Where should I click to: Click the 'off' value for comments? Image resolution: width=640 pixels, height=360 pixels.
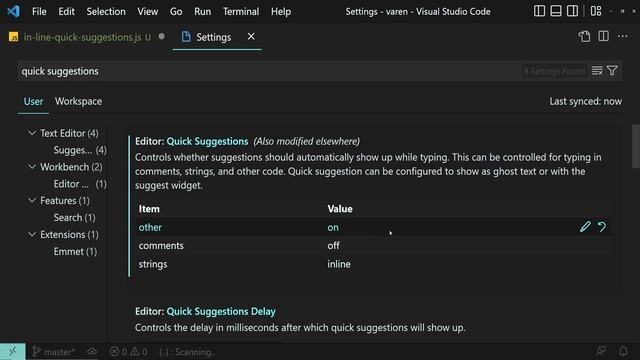pos(333,246)
